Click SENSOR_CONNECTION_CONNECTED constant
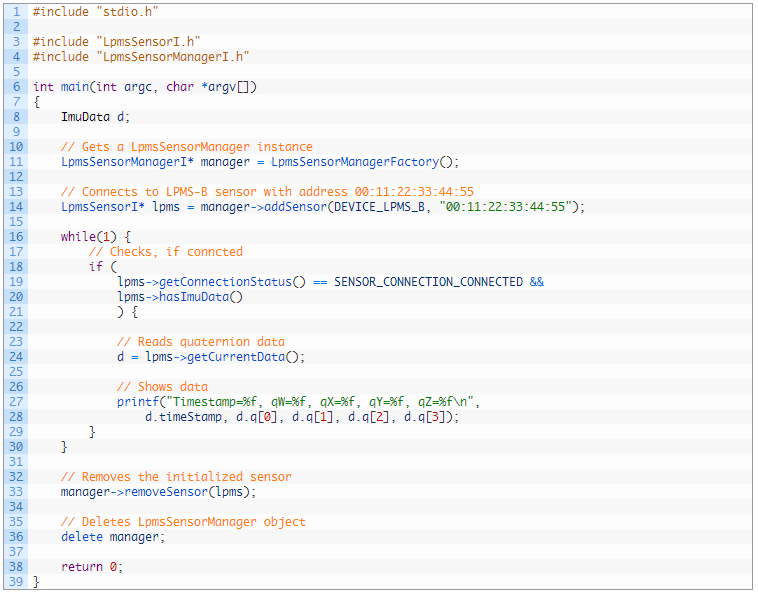 coord(428,282)
